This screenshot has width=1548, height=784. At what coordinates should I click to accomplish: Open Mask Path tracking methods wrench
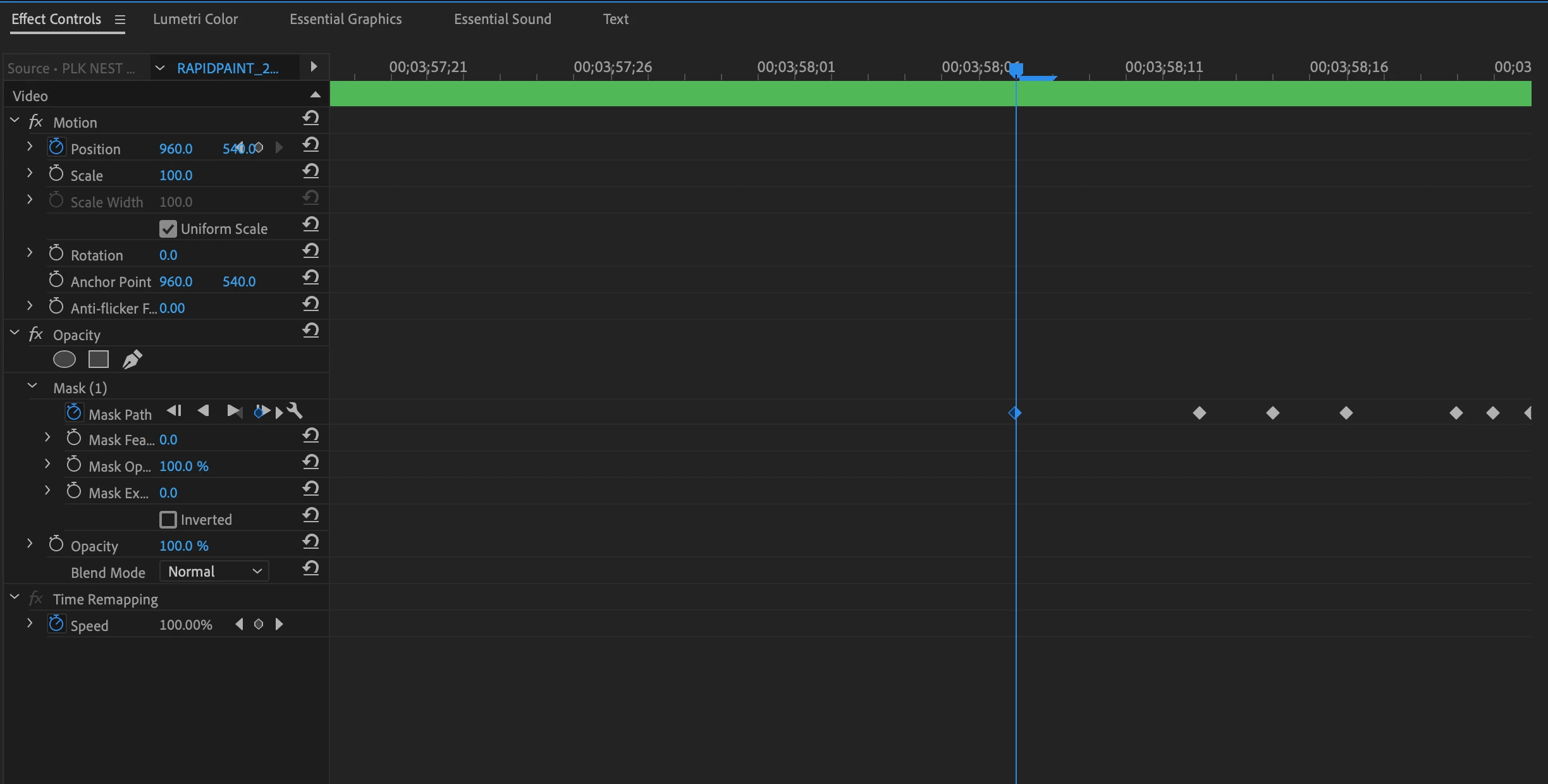pyautogui.click(x=295, y=411)
